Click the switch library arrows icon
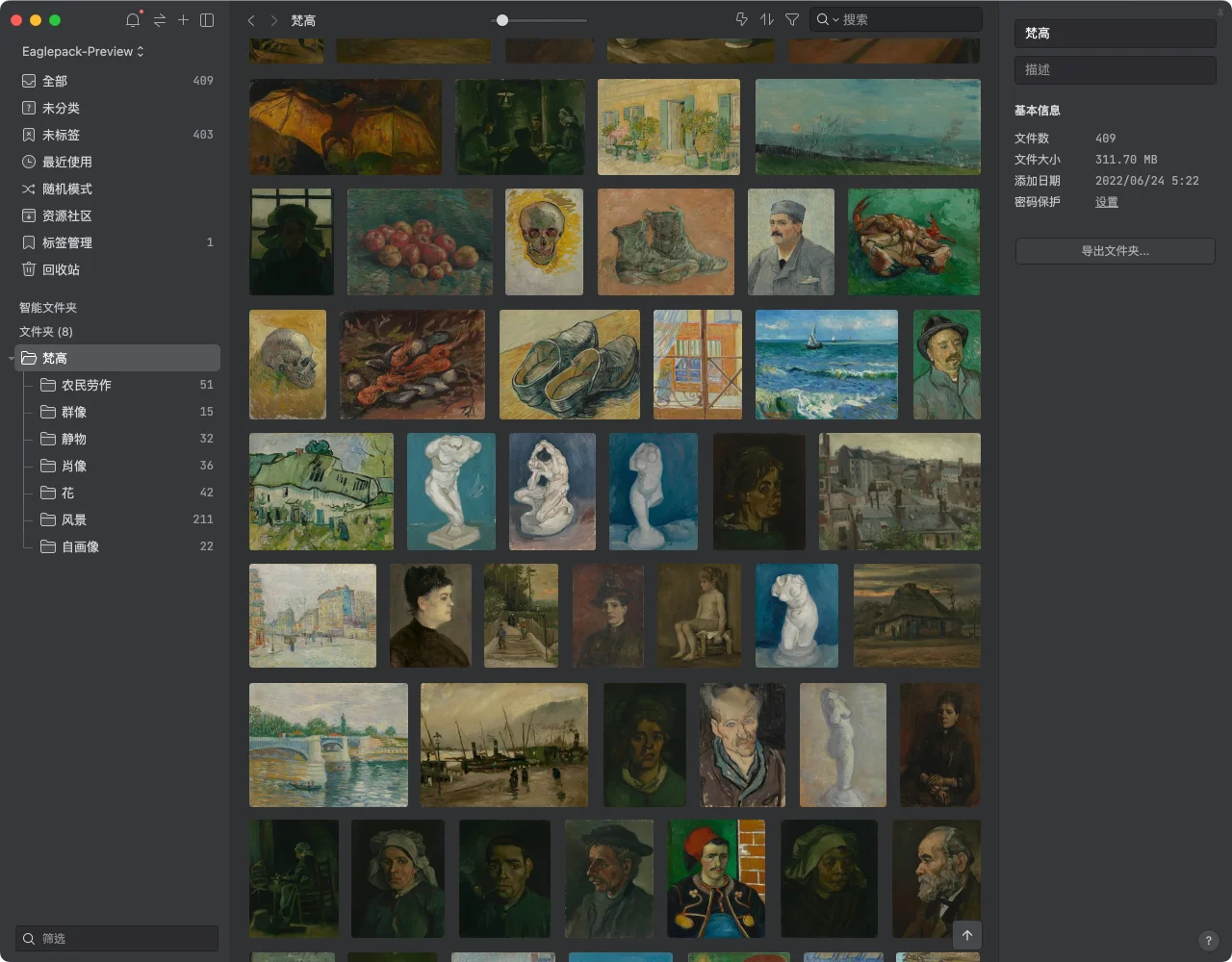Screen dimensions: 1232x962 [x=159, y=19]
